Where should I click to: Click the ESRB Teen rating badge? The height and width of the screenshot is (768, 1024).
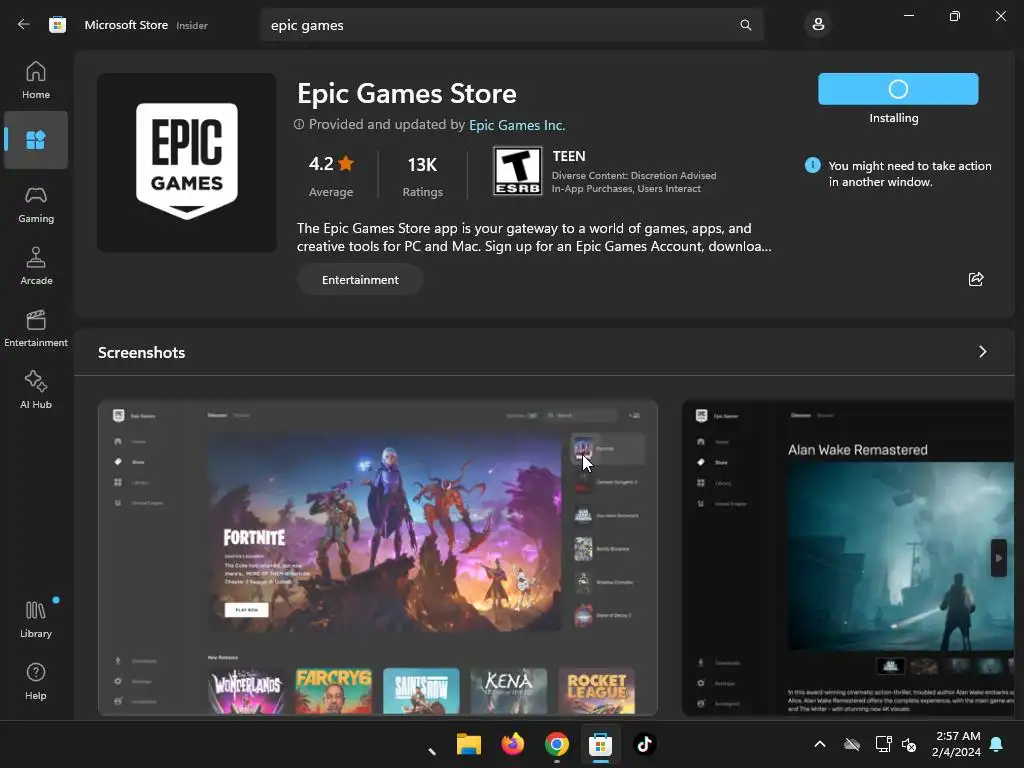[517, 171]
